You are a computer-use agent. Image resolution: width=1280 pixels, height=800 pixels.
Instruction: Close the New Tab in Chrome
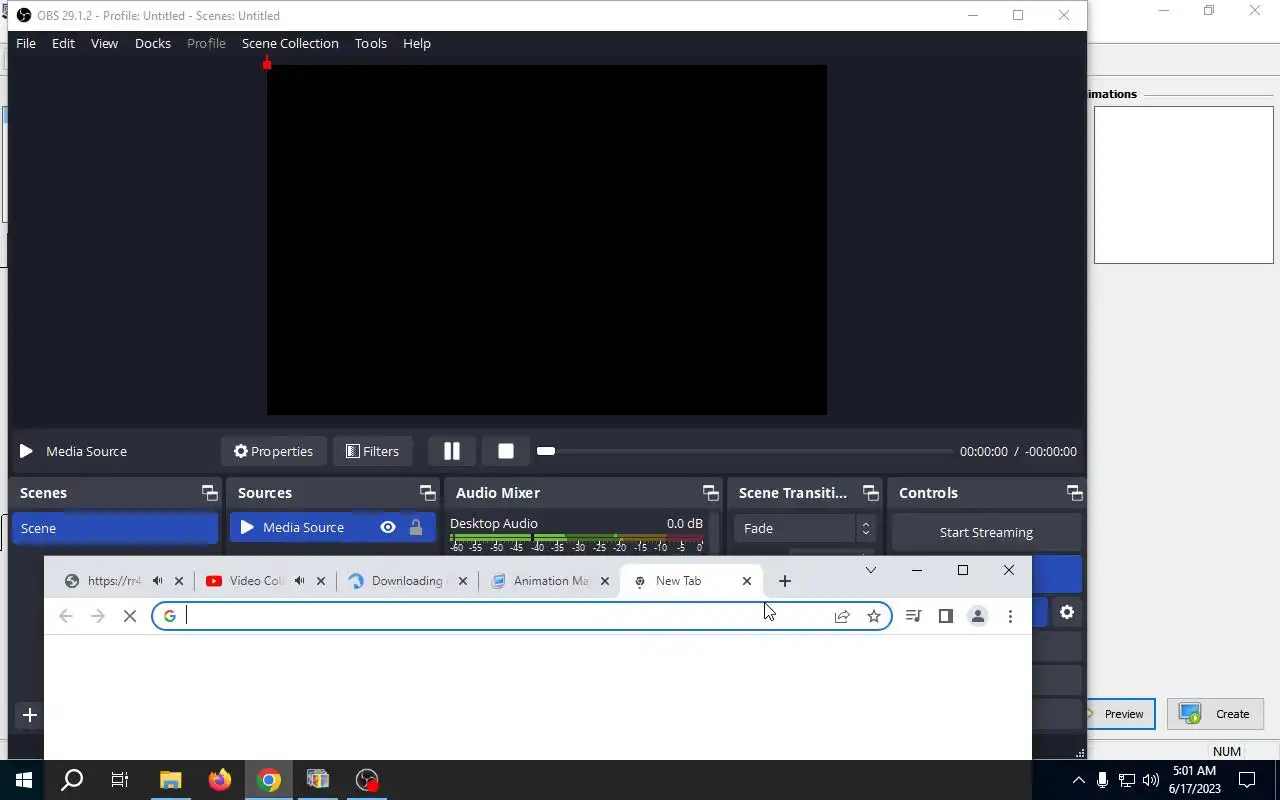pyautogui.click(x=746, y=581)
